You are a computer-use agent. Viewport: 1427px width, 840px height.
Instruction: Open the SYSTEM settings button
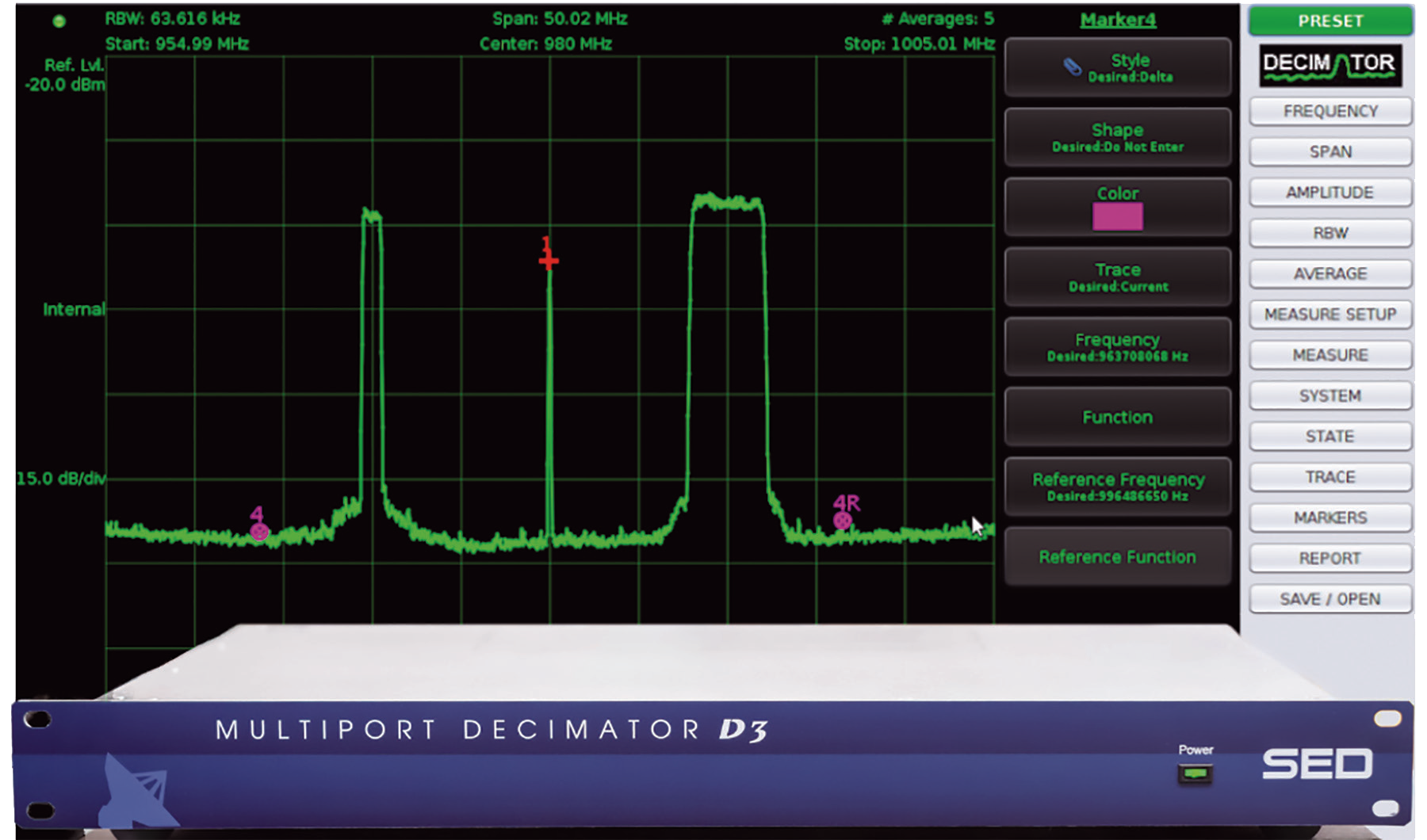click(1330, 395)
